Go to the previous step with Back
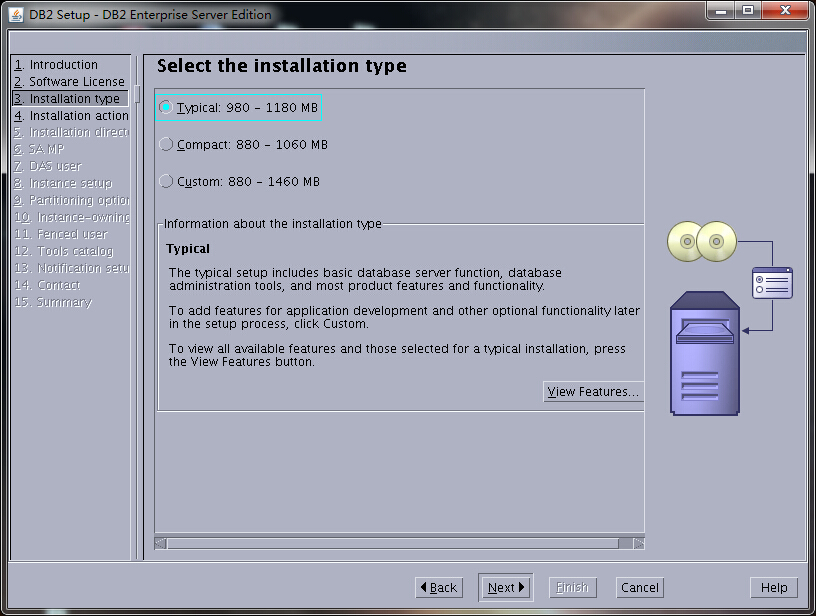Screen dimensions: 816x616 pyautogui.click(x=439, y=588)
